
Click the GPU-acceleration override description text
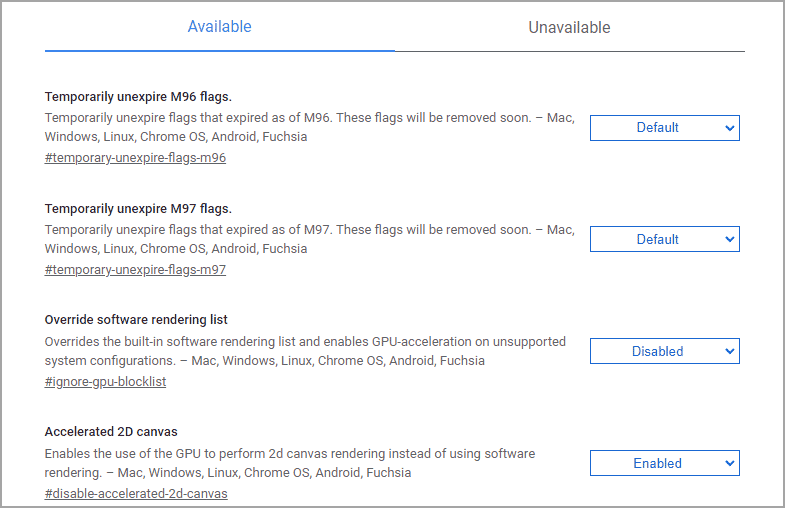[x=305, y=351]
